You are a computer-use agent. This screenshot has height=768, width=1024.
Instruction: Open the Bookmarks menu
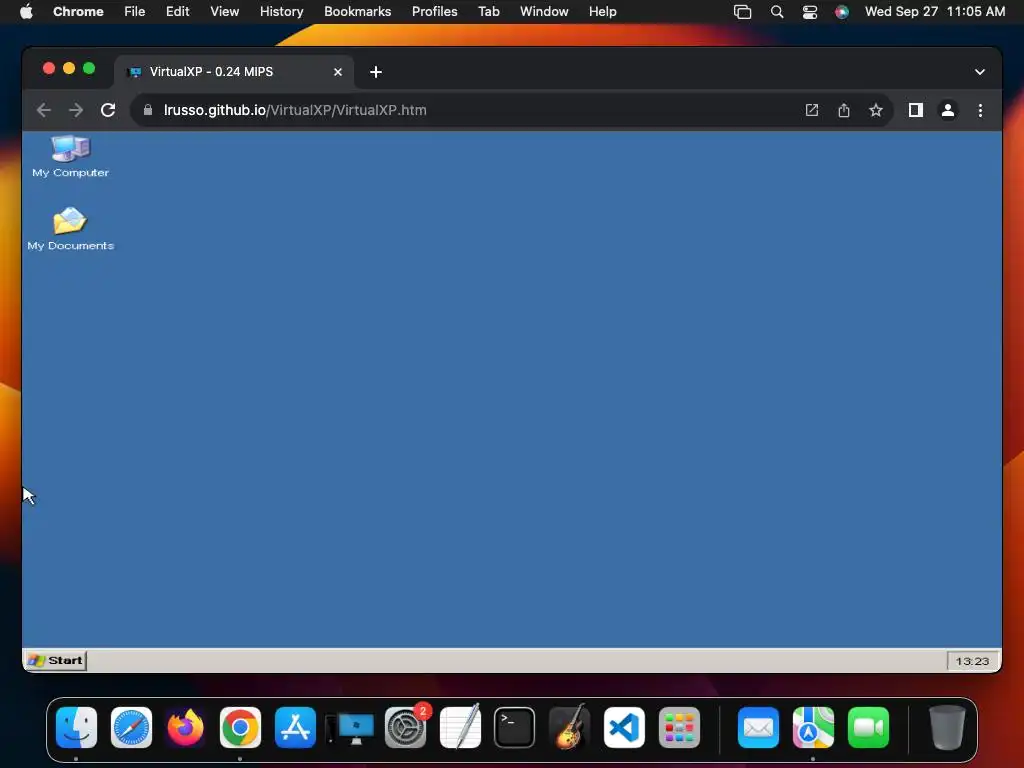pos(358,12)
